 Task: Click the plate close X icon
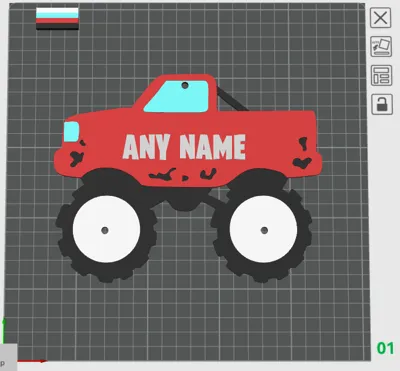pyautogui.click(x=381, y=18)
